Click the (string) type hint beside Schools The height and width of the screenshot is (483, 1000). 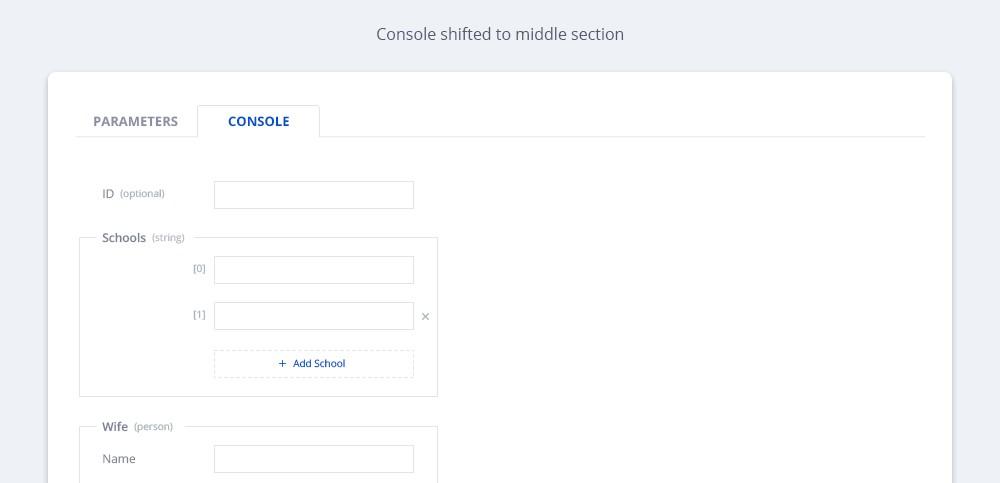pos(168,238)
